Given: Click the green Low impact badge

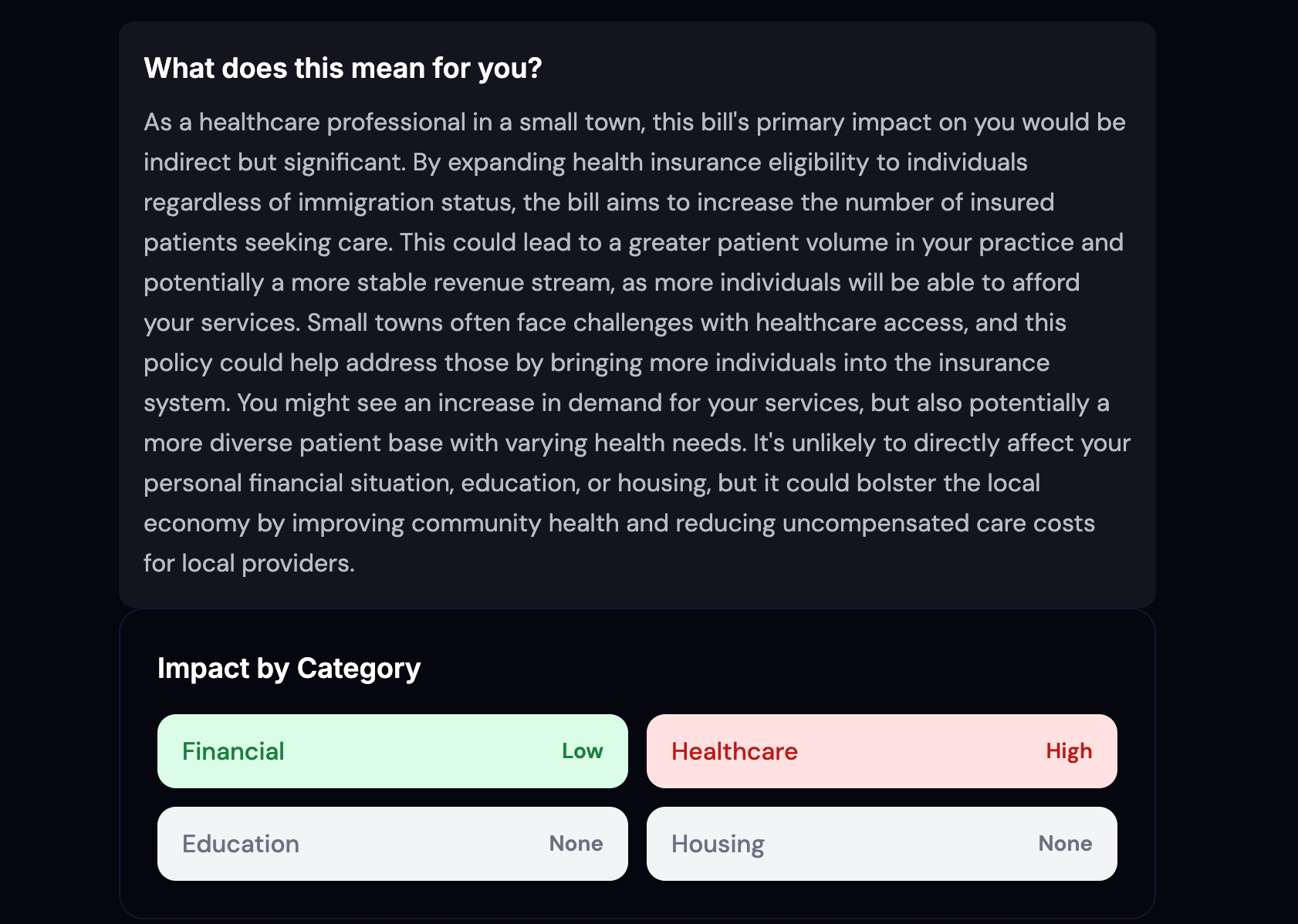Looking at the screenshot, I should tap(582, 751).
